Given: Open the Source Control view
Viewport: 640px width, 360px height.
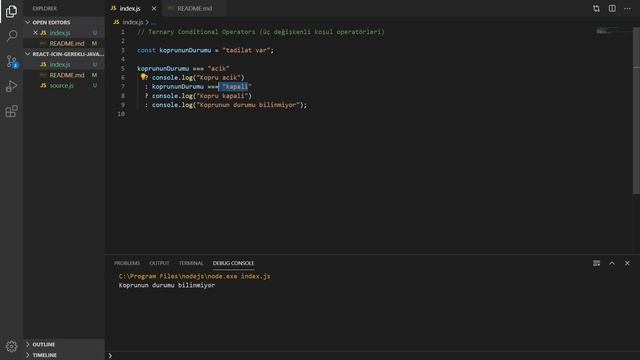Looking at the screenshot, I should 11,61.
